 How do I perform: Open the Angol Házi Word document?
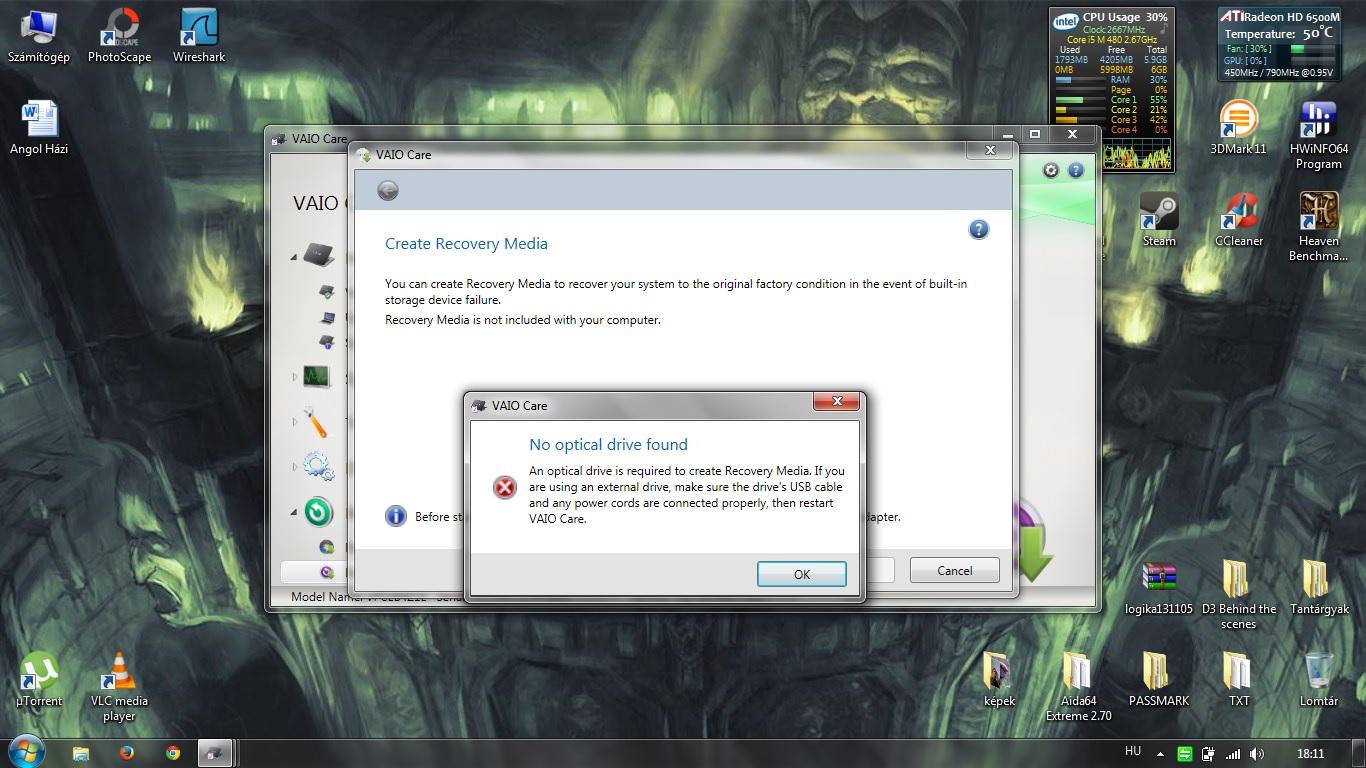pos(39,128)
